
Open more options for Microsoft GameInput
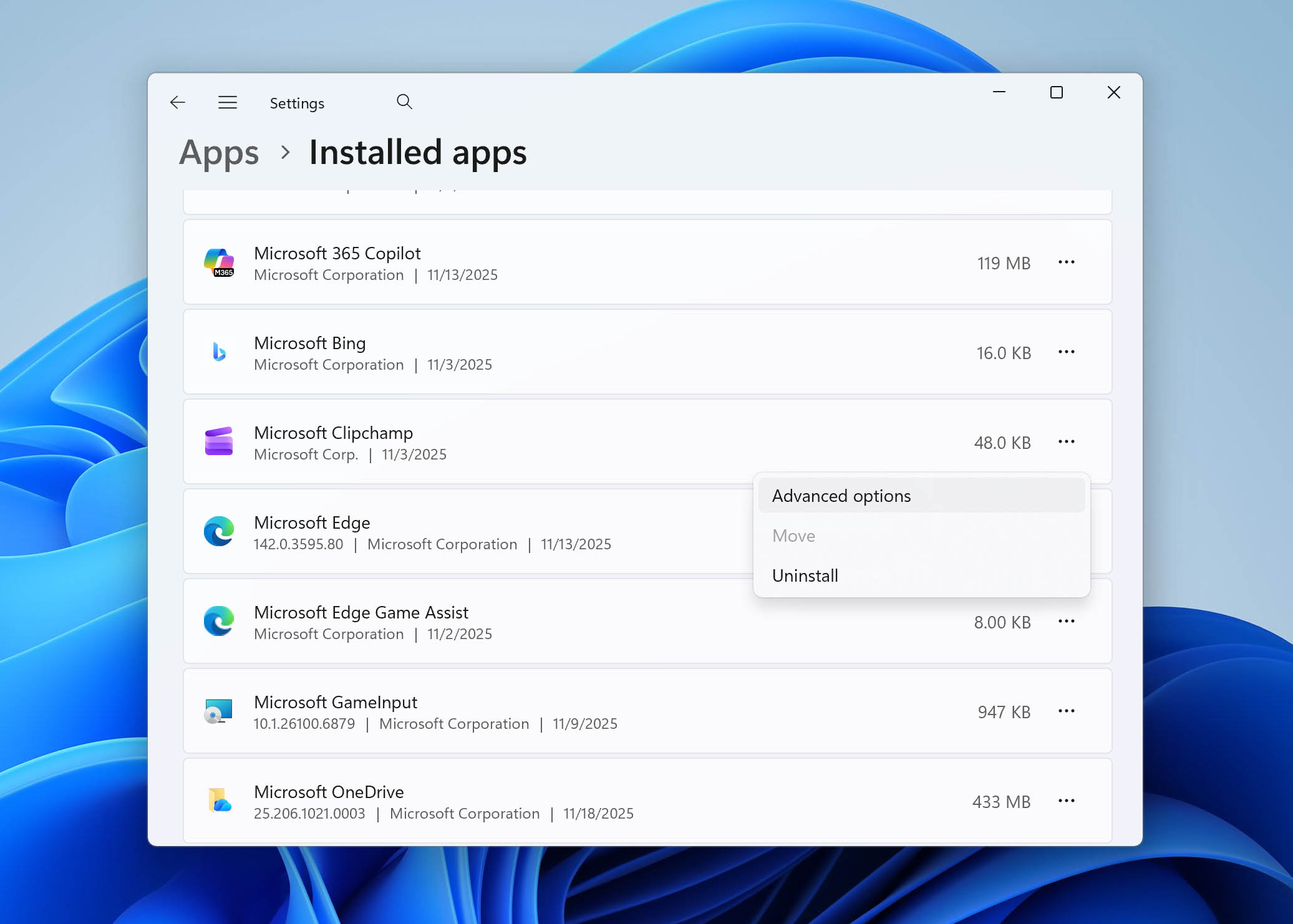point(1067,711)
